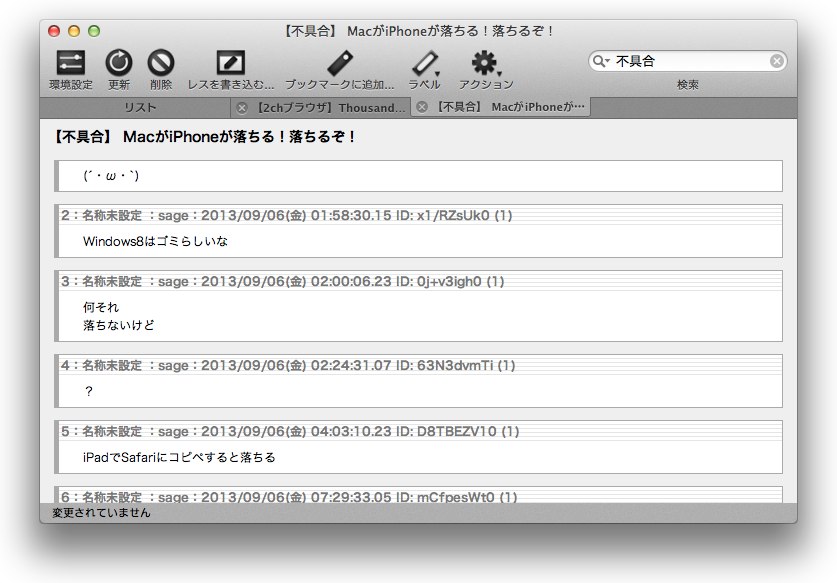
Task: Click the yellow minimize window button
Action: 74,31
